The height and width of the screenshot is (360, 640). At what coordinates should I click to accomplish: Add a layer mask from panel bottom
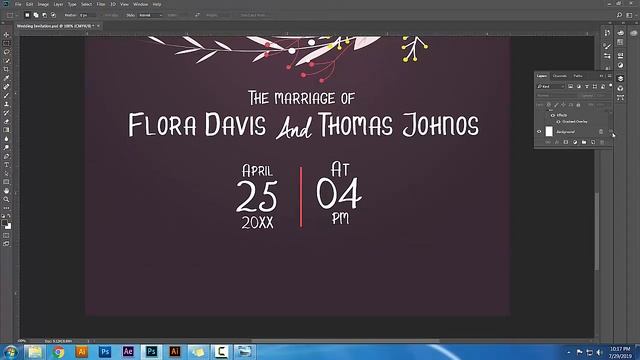tap(566, 142)
